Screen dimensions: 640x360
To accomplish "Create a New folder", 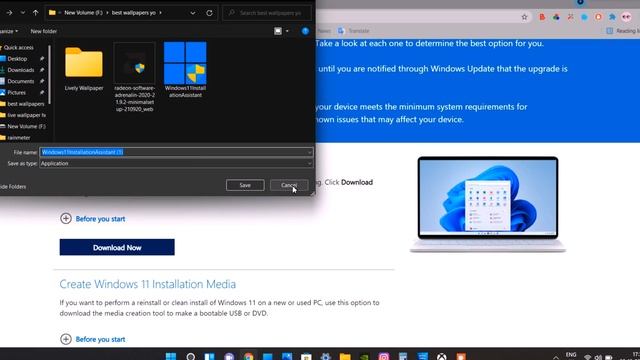I will coord(44,31).
